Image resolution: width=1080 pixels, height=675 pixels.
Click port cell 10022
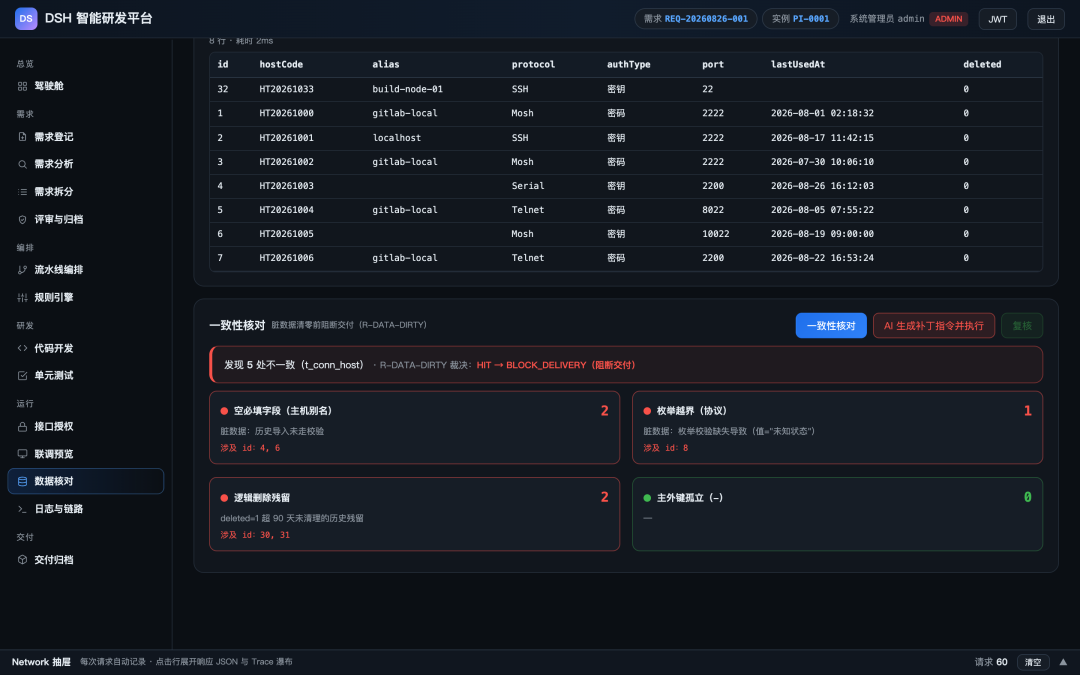(716, 234)
